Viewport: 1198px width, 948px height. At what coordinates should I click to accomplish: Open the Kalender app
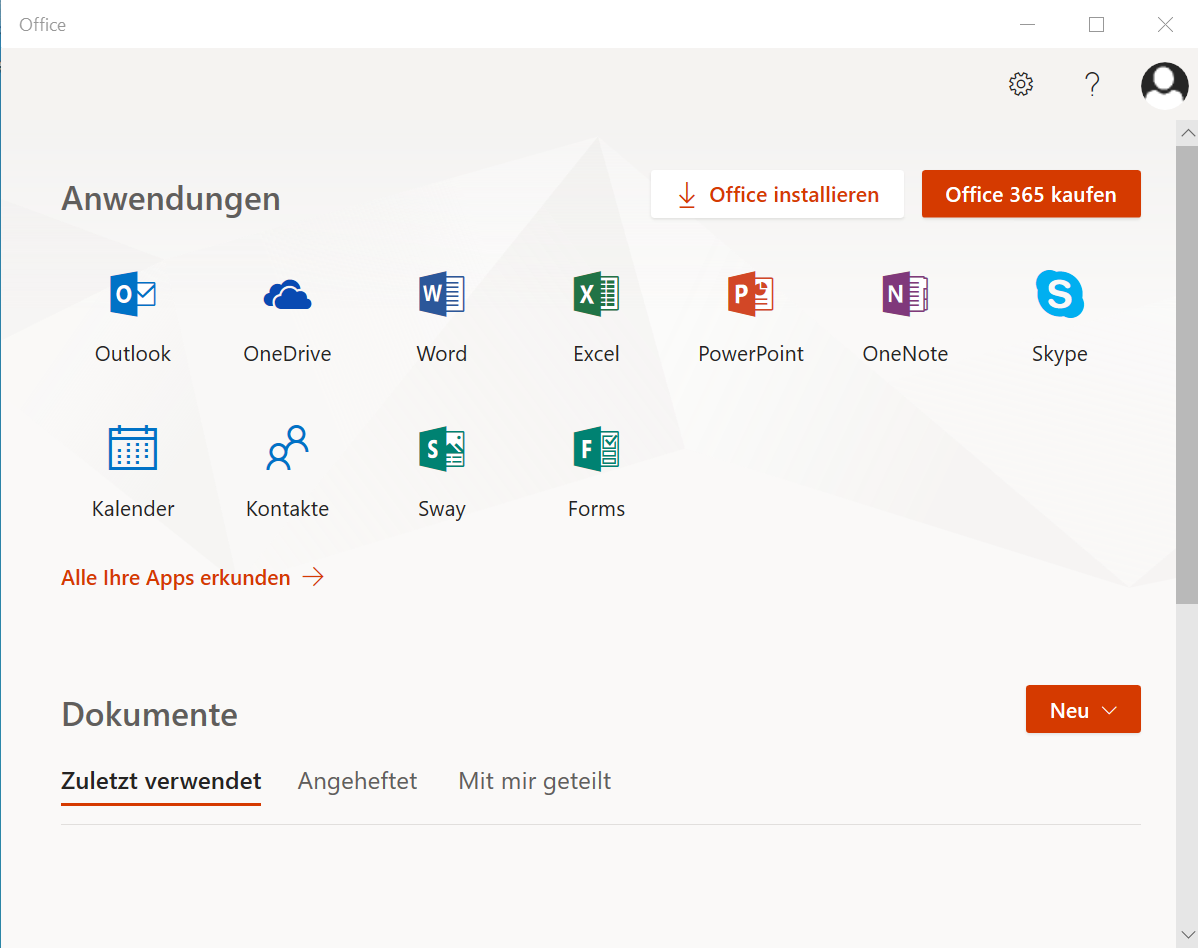coord(133,449)
